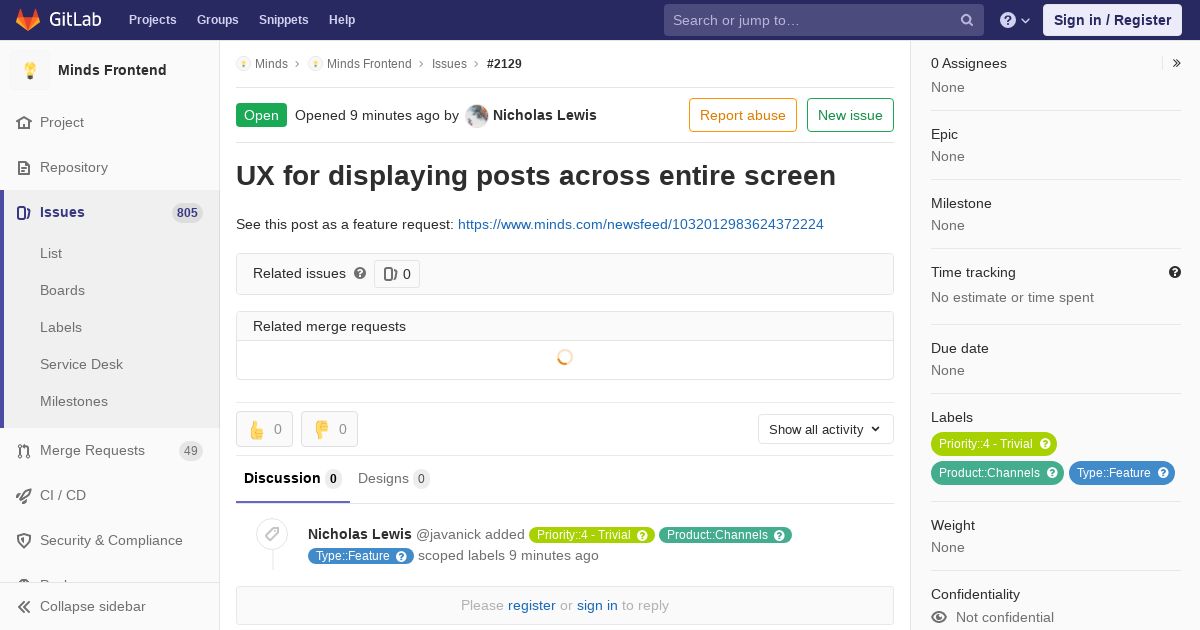This screenshot has width=1200, height=630.
Task: Click help icon on sidebar Priority::4 - Trivial label
Action: 1045,444
